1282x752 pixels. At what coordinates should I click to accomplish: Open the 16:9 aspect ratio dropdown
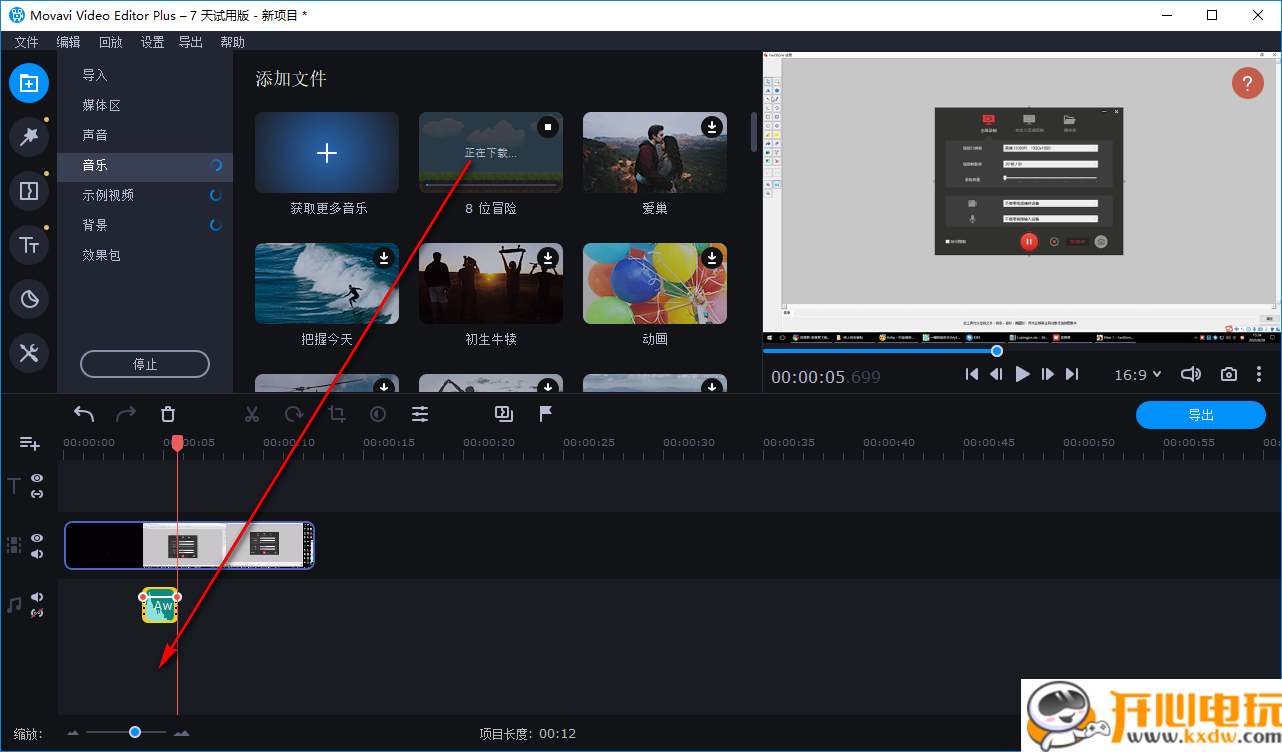pyautogui.click(x=1138, y=374)
